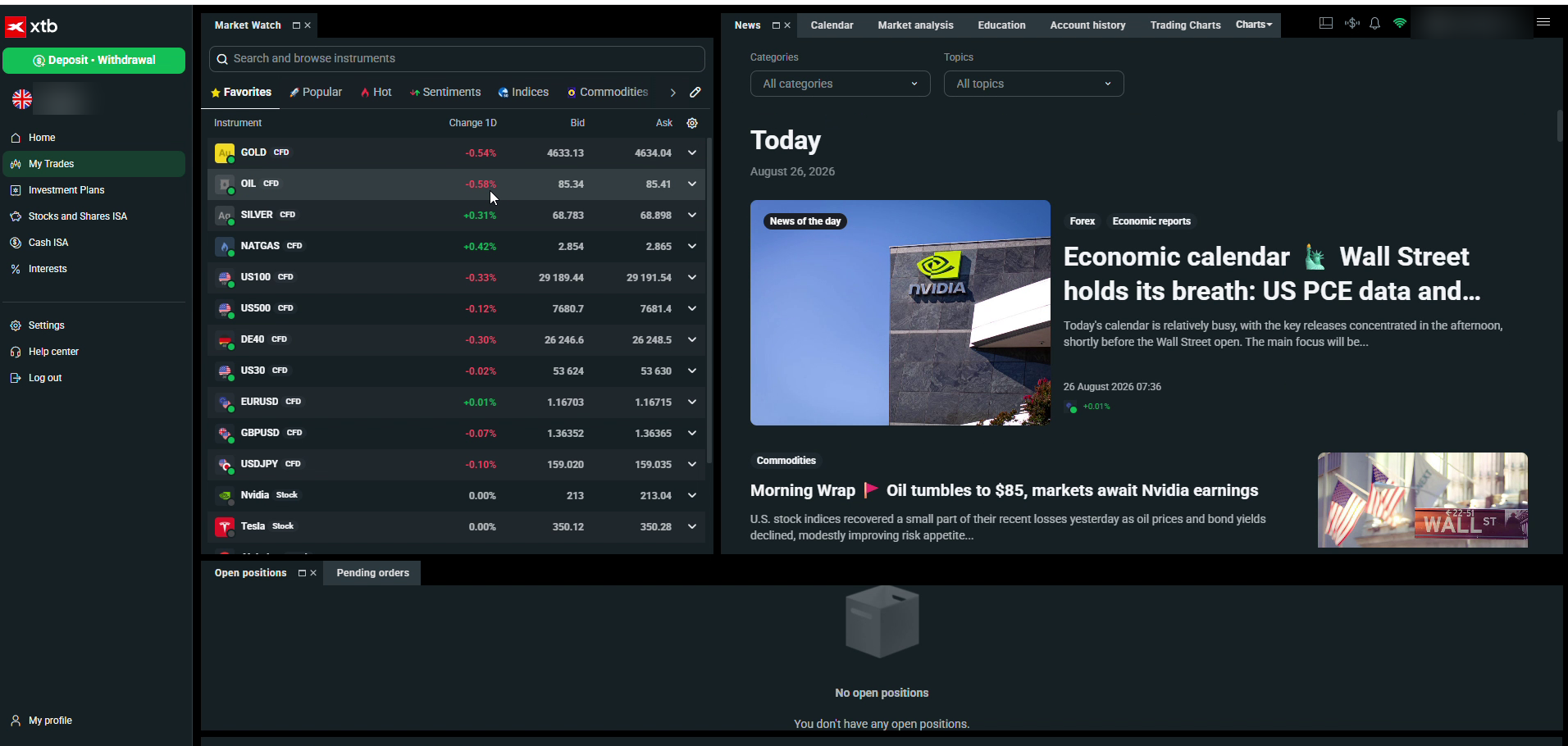Click the Wall Street flags thumbnail
Screen dimensions: 1568x746
click(x=1422, y=500)
